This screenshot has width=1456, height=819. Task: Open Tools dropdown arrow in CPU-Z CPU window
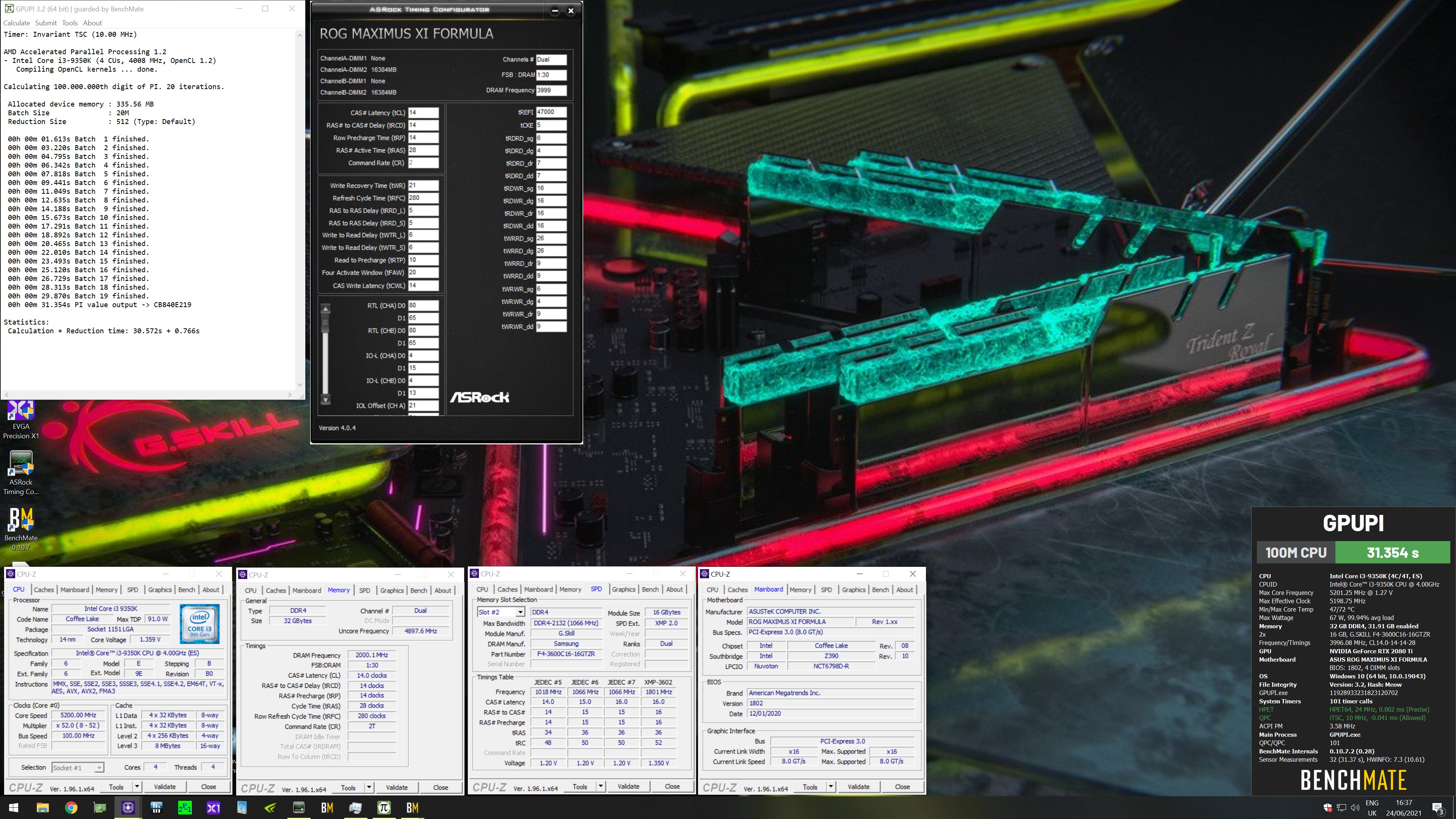pyautogui.click(x=137, y=787)
